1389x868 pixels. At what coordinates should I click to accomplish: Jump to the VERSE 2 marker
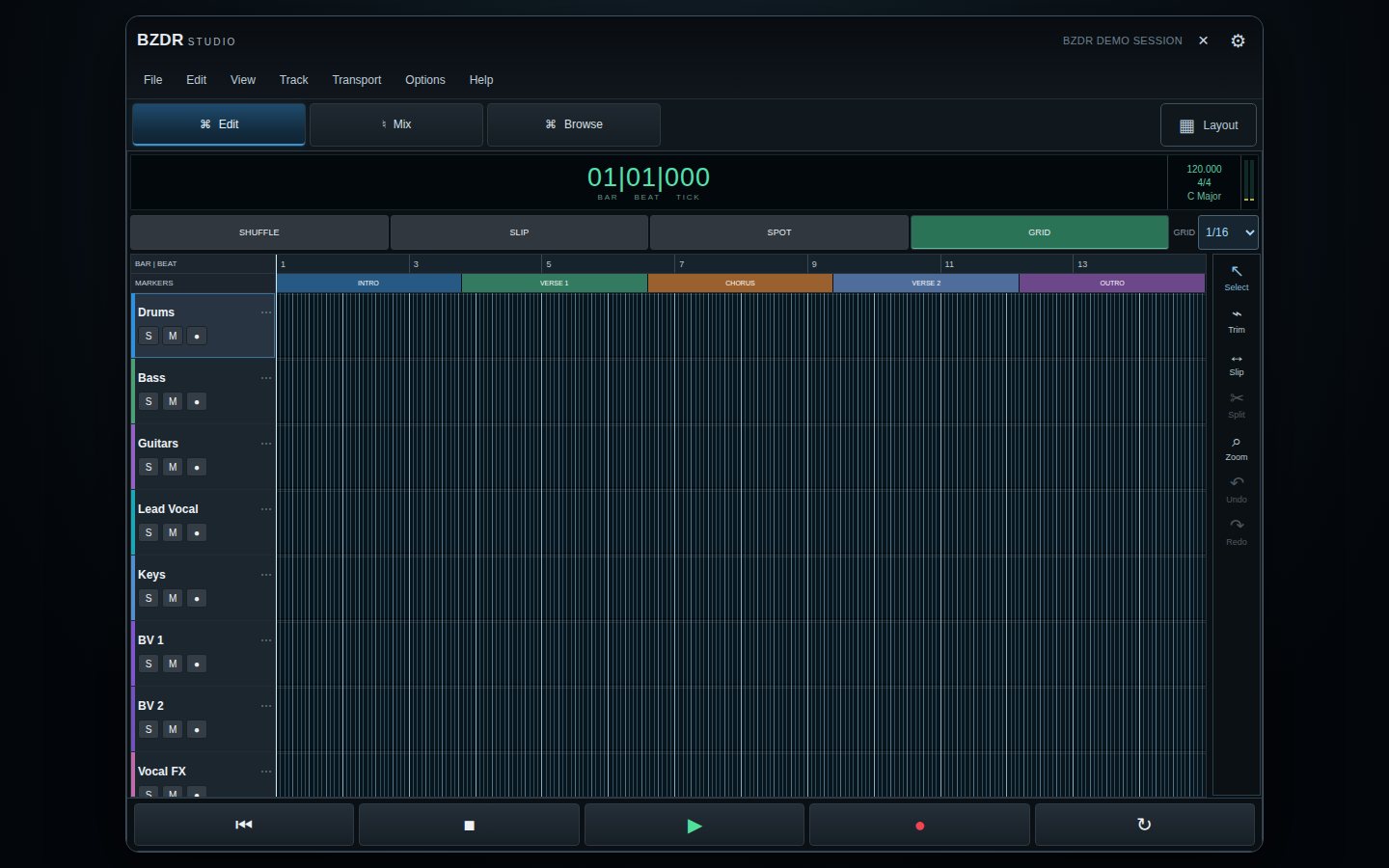(x=926, y=284)
